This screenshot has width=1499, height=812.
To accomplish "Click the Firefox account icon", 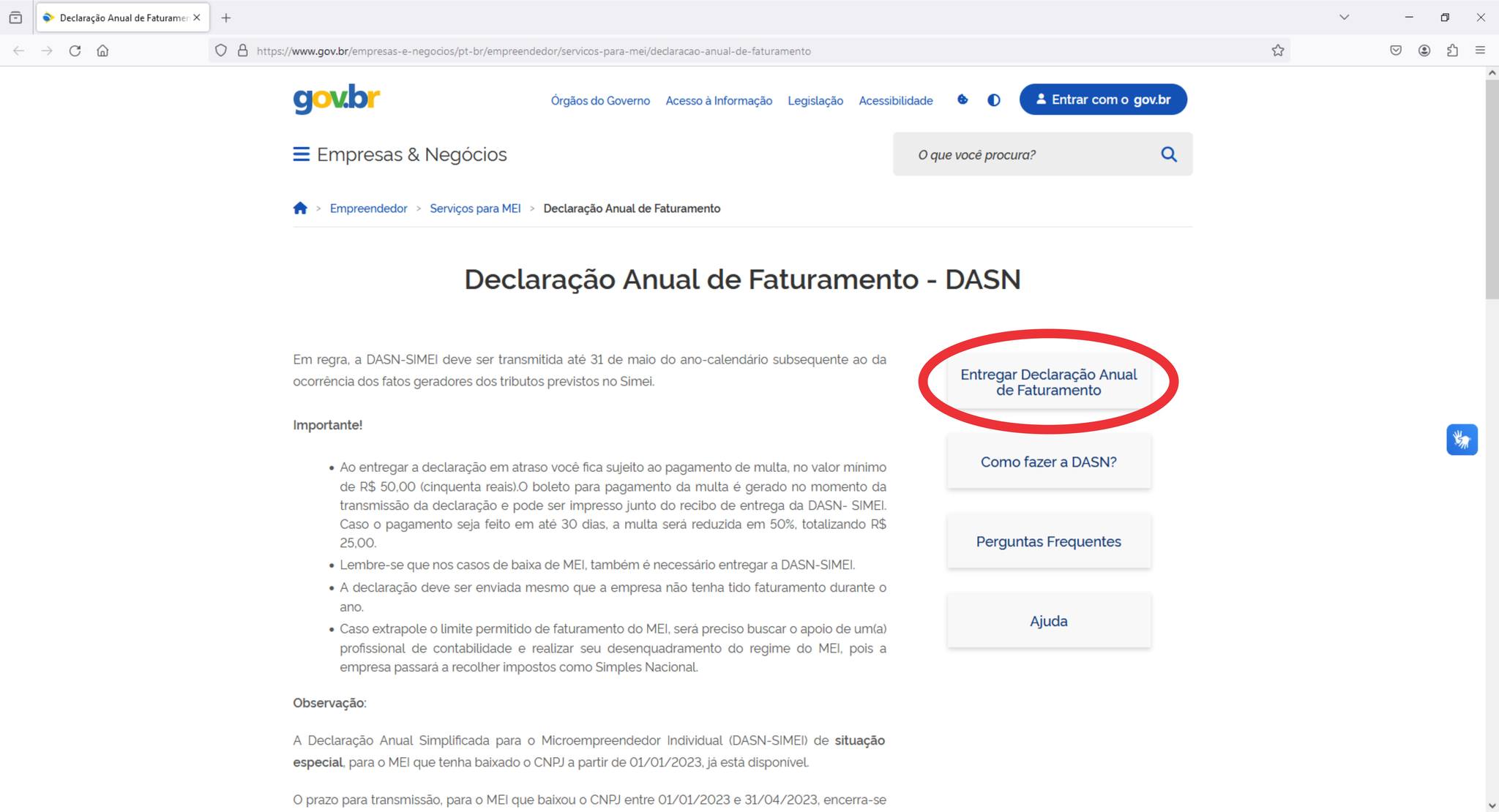I will [1424, 50].
